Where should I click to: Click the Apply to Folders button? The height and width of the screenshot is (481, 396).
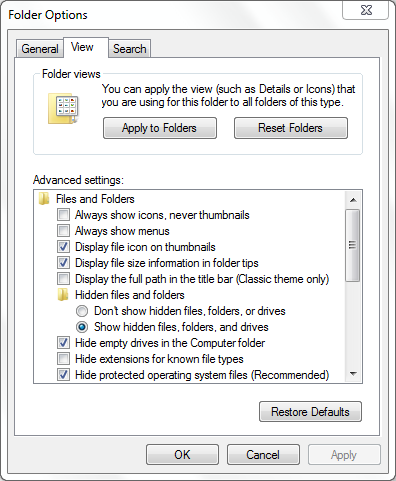point(160,128)
